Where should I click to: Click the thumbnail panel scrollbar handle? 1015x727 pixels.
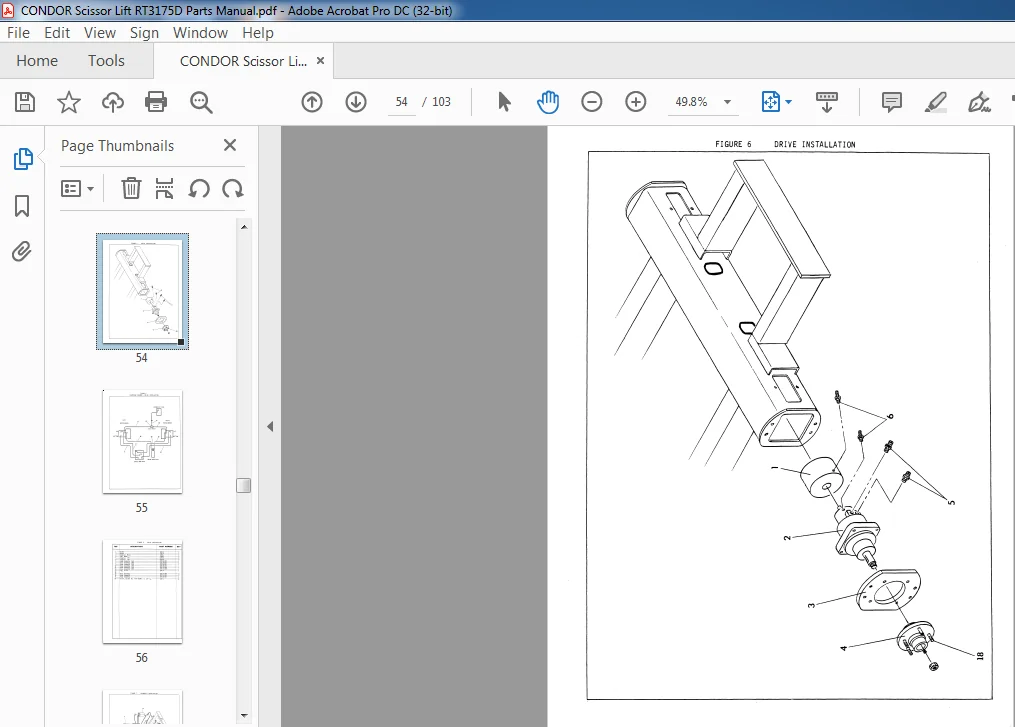pos(243,486)
